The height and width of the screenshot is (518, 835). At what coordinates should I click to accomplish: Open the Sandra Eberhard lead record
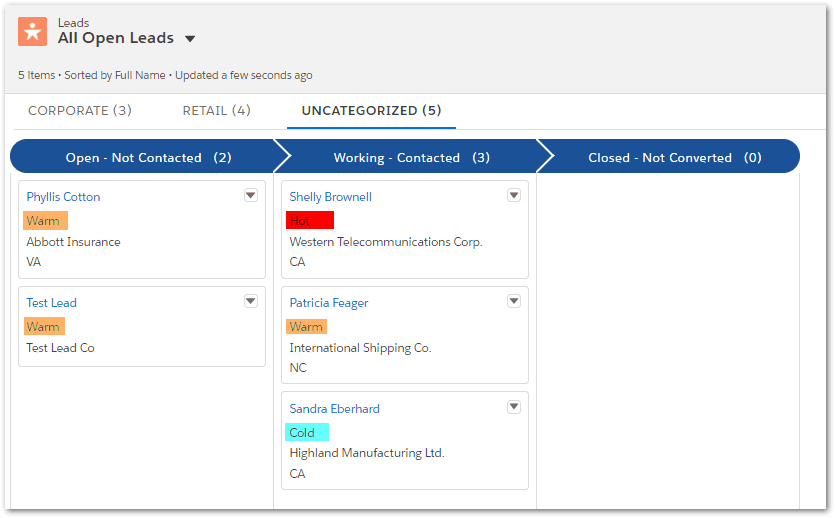point(334,409)
